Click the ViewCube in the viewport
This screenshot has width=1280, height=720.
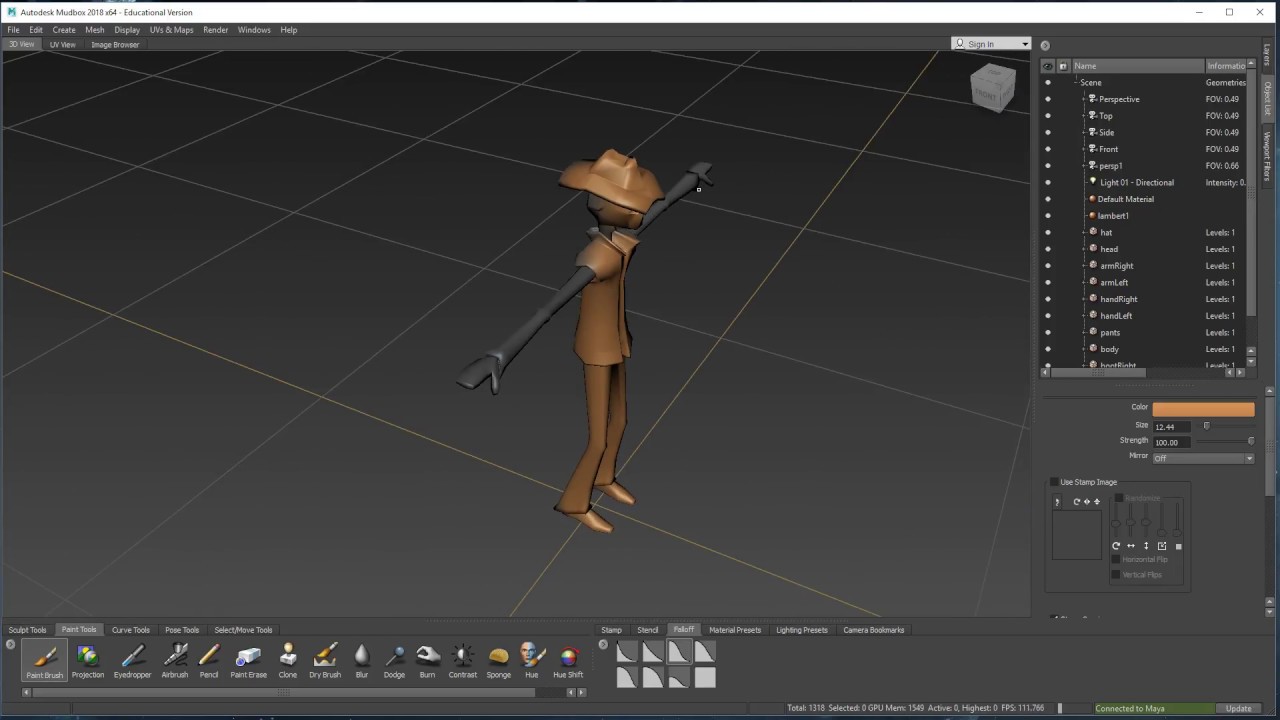tap(993, 88)
